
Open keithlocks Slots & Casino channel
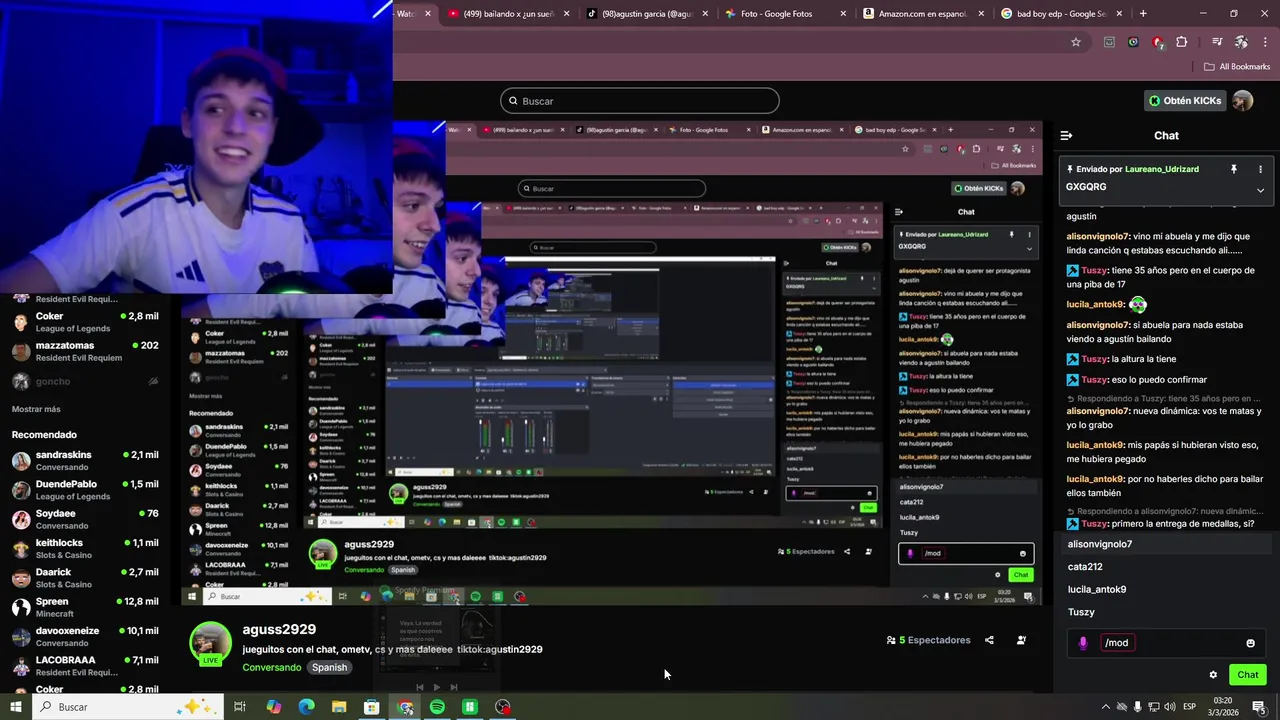coord(85,548)
